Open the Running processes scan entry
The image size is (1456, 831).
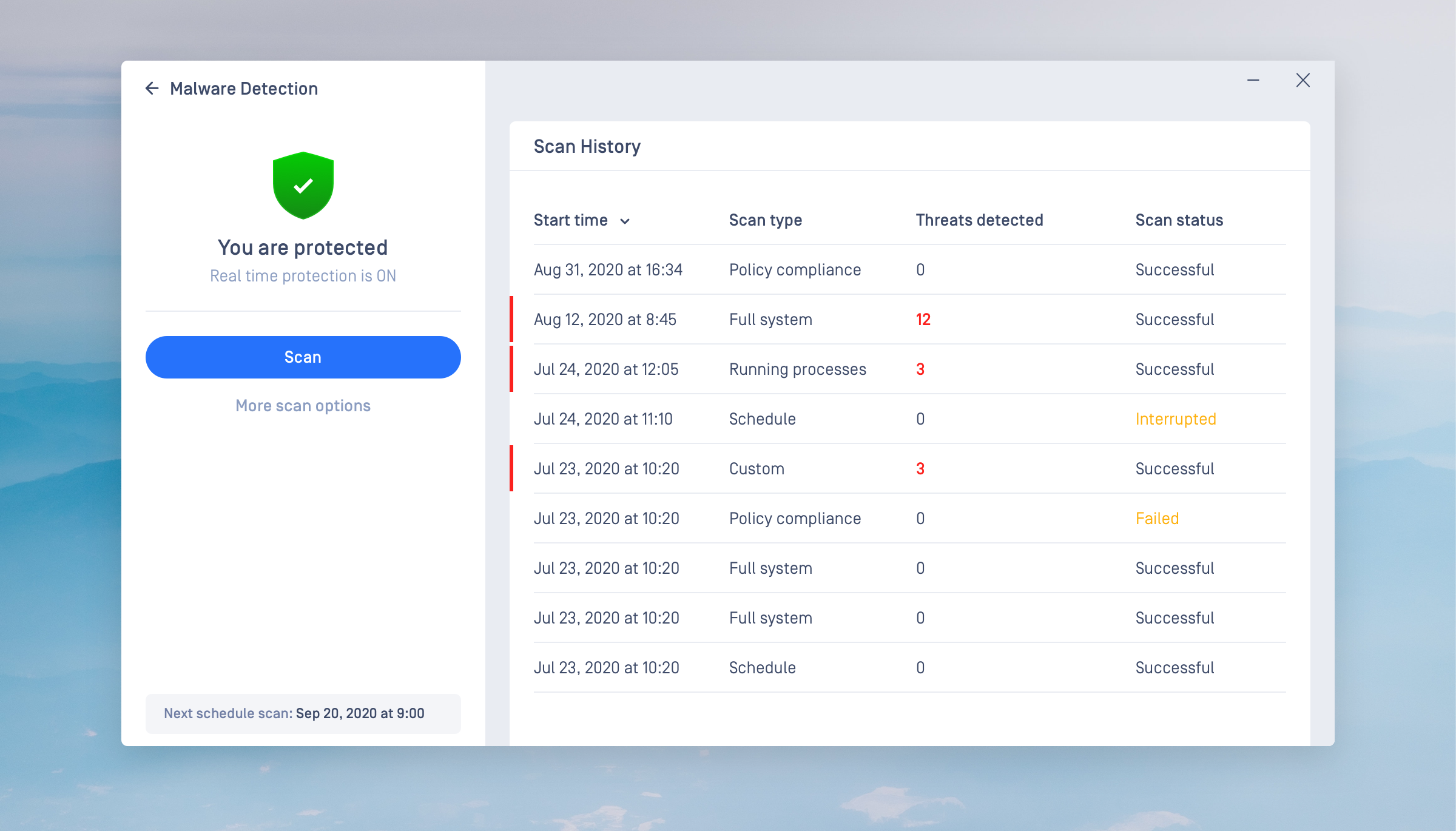point(797,369)
